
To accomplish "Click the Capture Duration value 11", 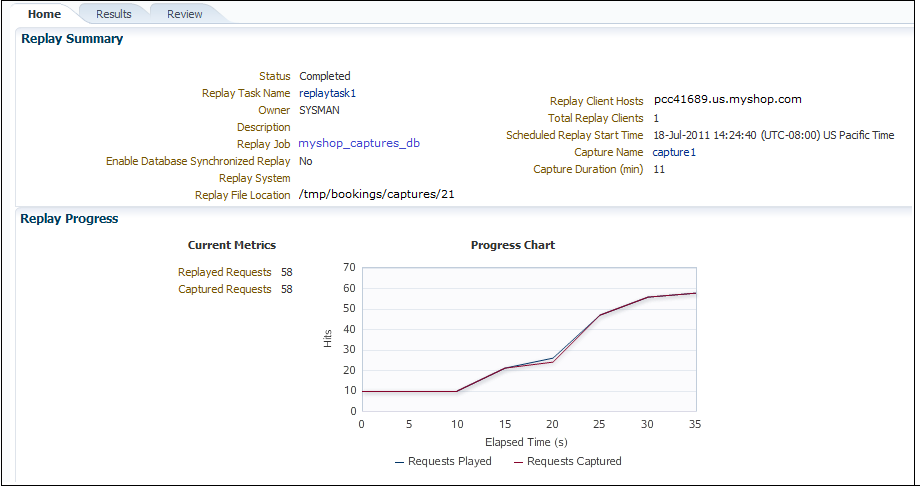I will 659,169.
